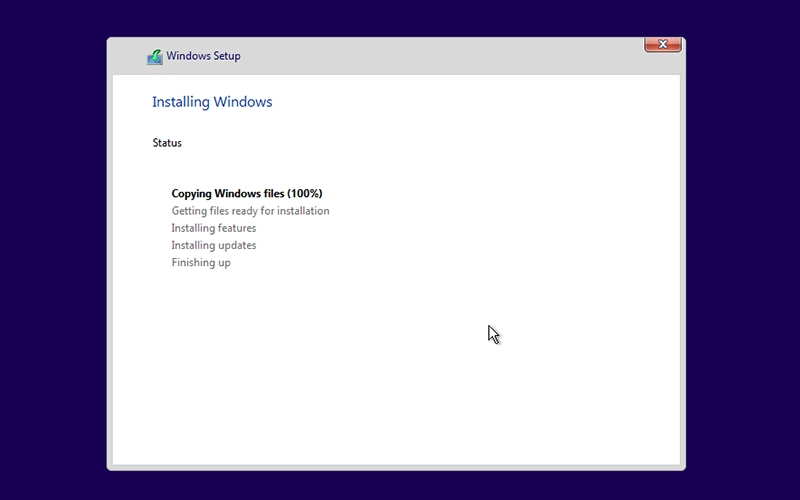Screen dimensions: 800x500
Task: Select Getting files ready for installation step
Action: [251, 211]
